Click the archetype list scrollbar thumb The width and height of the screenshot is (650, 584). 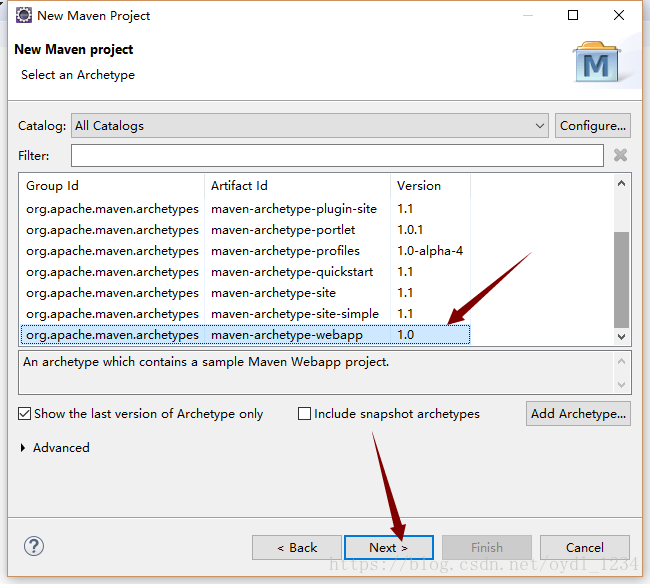point(621,280)
